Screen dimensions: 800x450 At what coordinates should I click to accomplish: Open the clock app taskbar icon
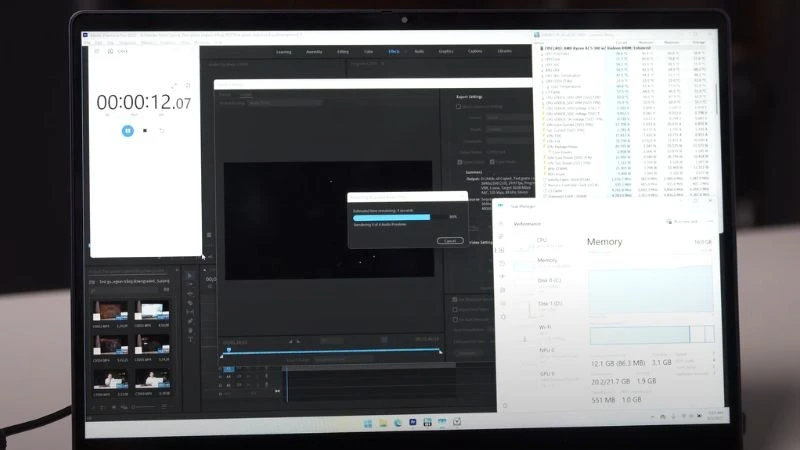457,421
